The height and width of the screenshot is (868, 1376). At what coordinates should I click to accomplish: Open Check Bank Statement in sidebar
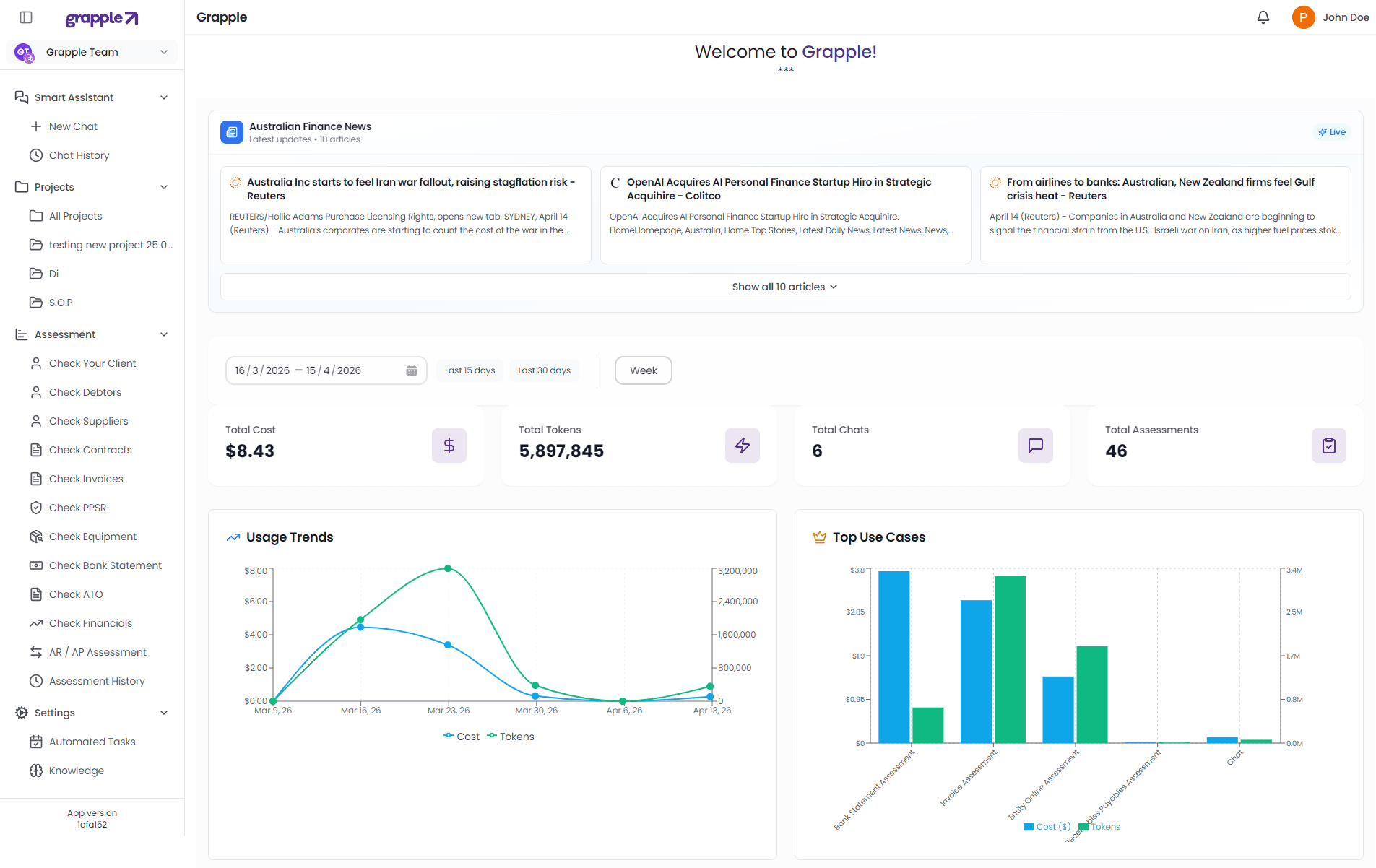pos(105,565)
